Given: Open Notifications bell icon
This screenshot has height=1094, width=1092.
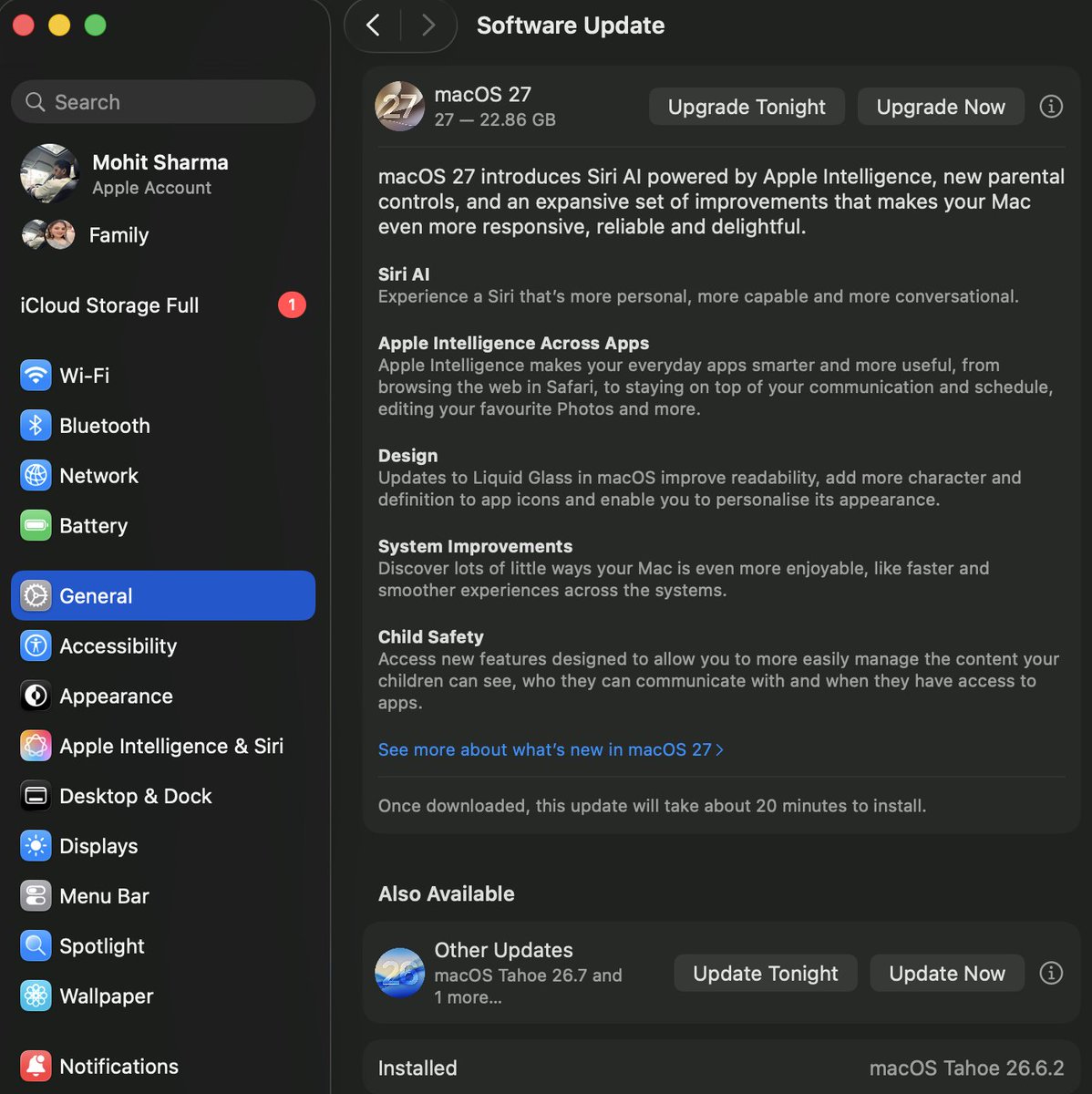Looking at the screenshot, I should pos(36,1066).
